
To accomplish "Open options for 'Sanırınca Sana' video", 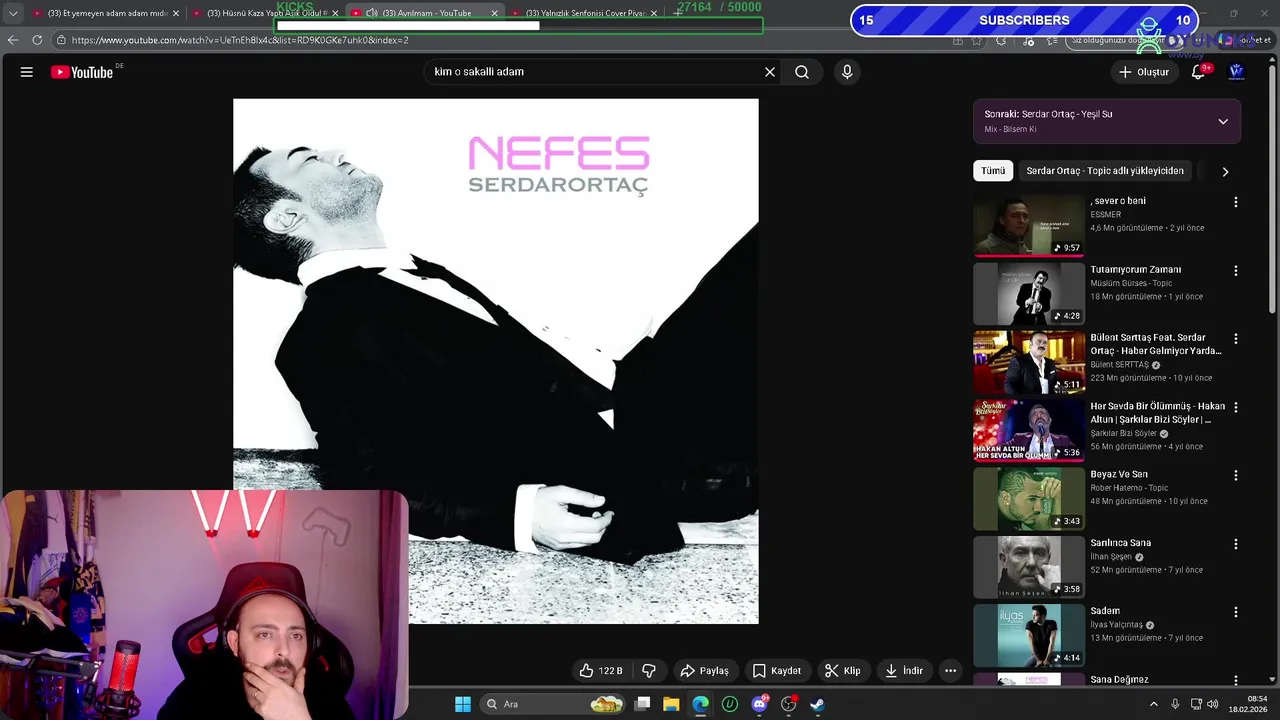I will (x=1236, y=544).
